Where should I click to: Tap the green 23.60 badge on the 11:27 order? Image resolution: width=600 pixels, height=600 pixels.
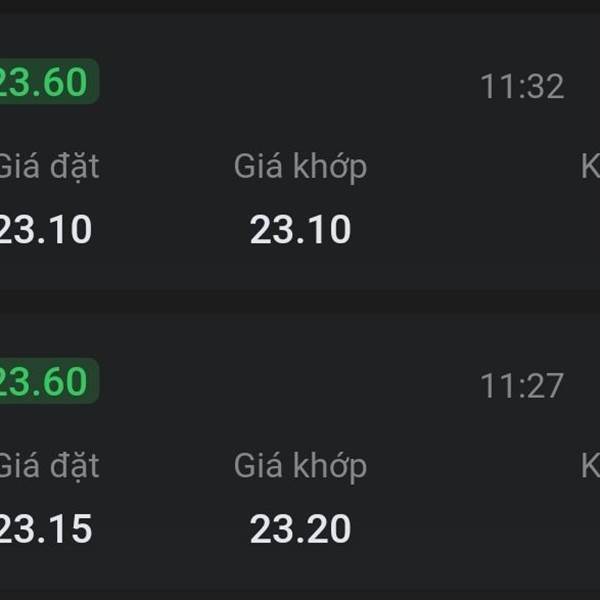click(x=45, y=381)
